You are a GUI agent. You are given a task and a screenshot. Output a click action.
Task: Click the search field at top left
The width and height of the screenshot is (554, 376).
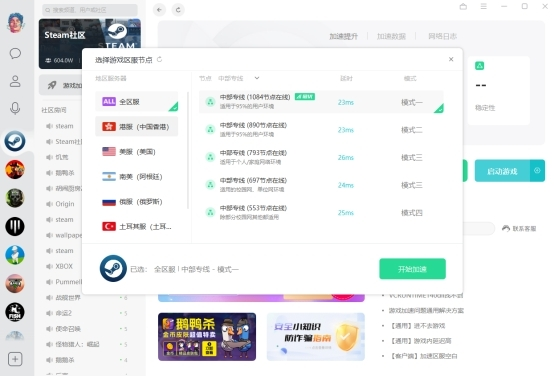90,10
